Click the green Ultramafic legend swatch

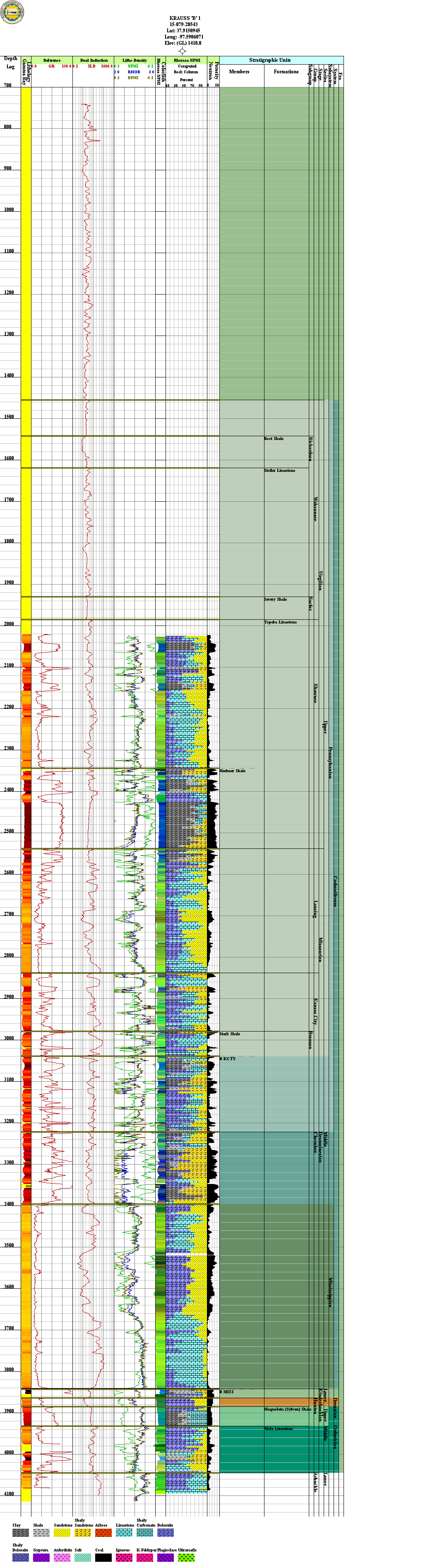pos(186,1557)
